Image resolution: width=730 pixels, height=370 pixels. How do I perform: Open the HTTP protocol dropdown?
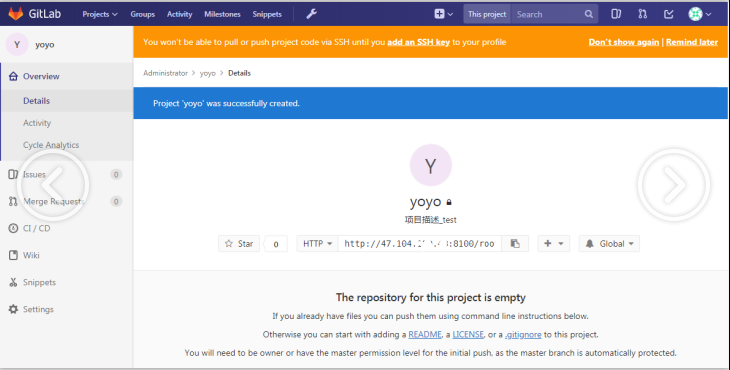(318, 243)
